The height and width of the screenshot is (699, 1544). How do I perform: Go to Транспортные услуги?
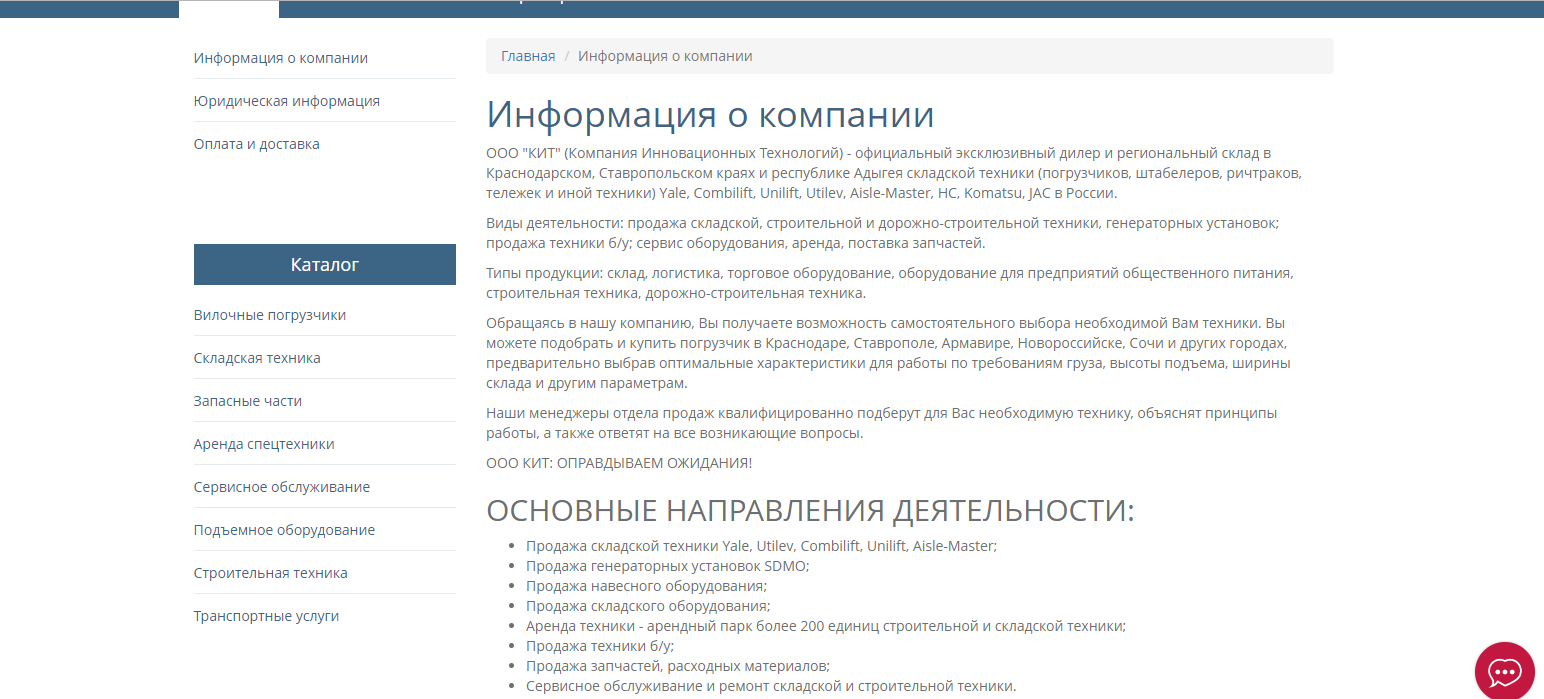click(267, 616)
